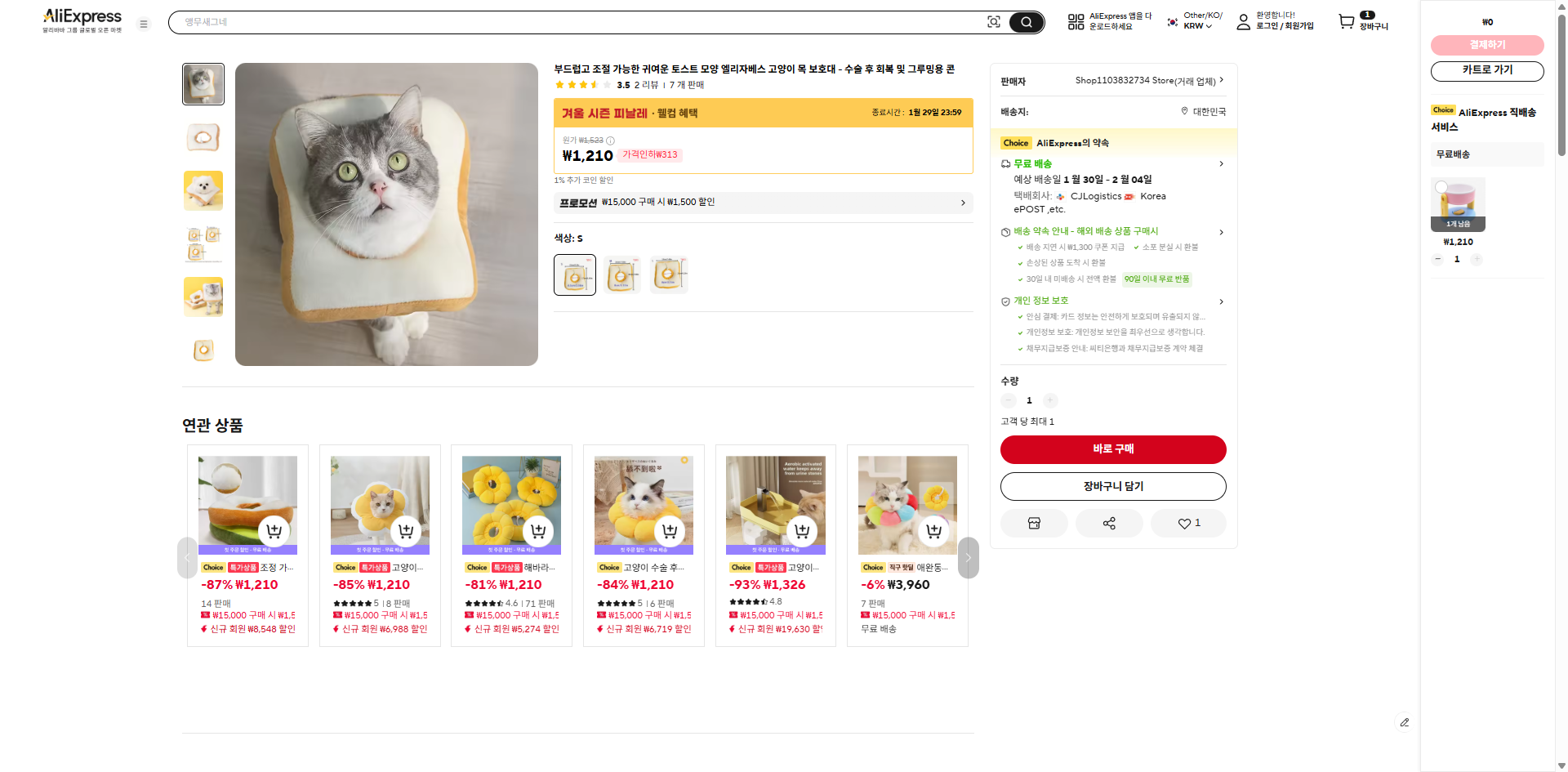Select the Pomeranian dog product thumbnail

coord(203,190)
